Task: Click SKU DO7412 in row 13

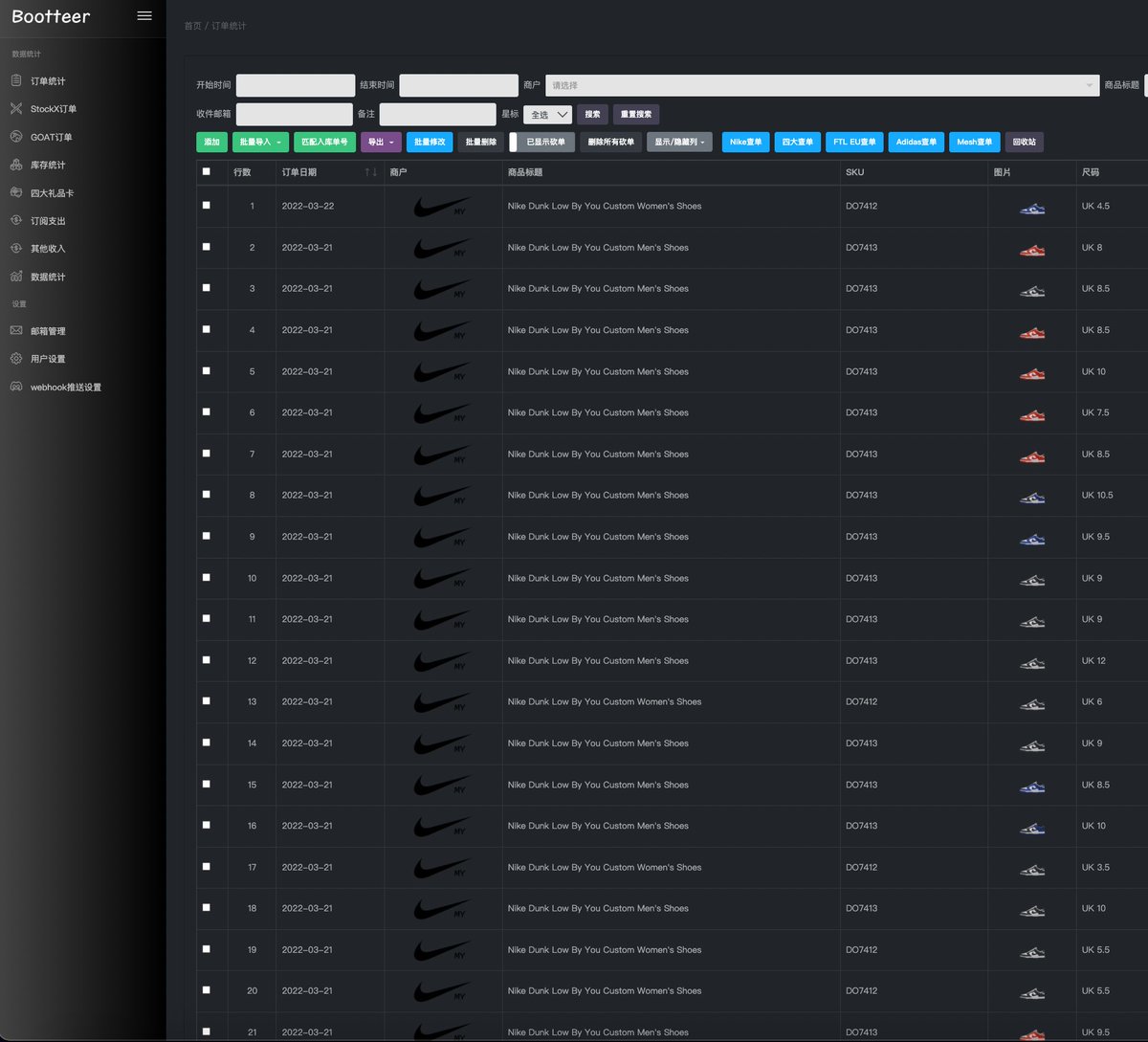Action: tap(861, 701)
